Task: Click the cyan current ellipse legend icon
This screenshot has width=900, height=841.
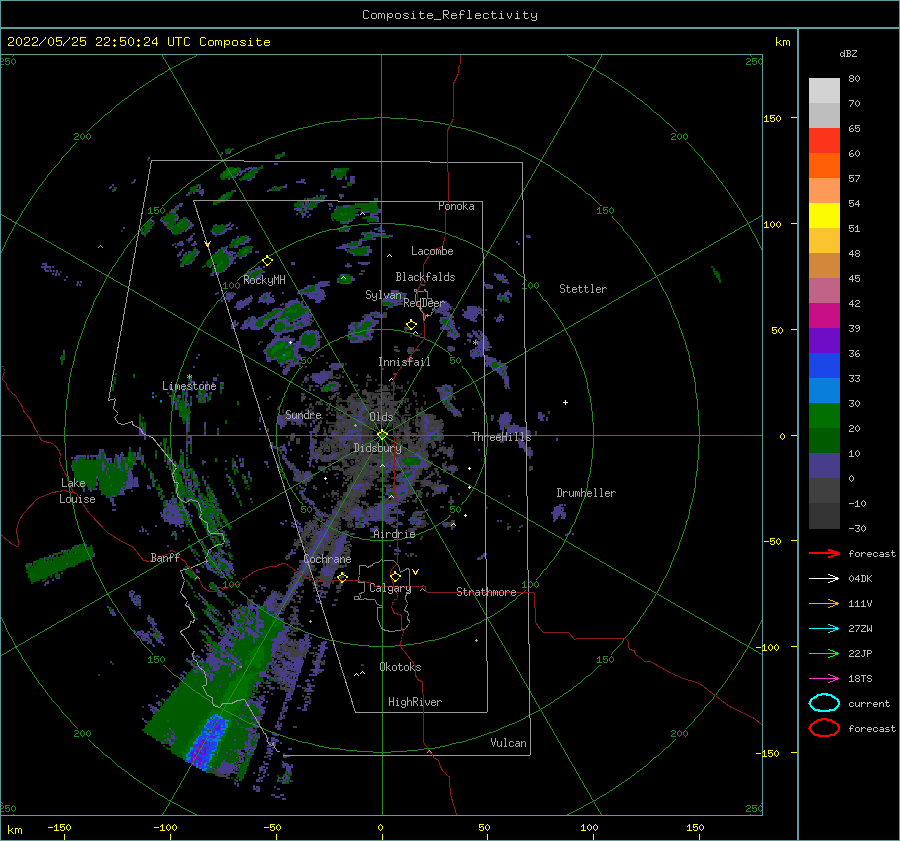Action: point(824,703)
